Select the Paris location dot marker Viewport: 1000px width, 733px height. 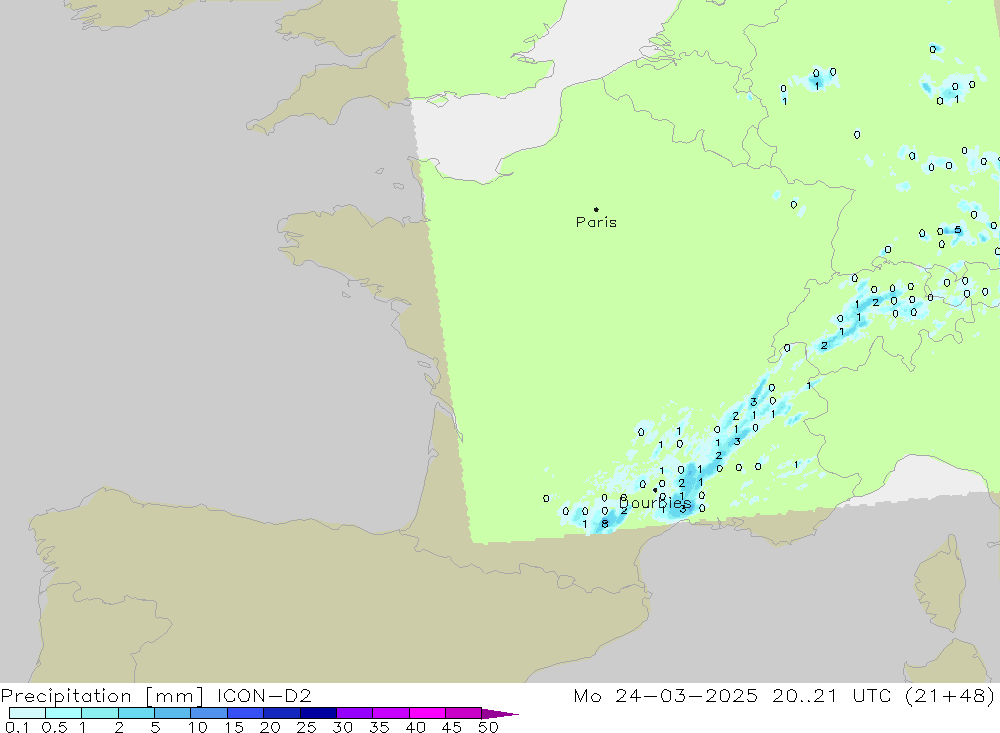(x=596, y=209)
